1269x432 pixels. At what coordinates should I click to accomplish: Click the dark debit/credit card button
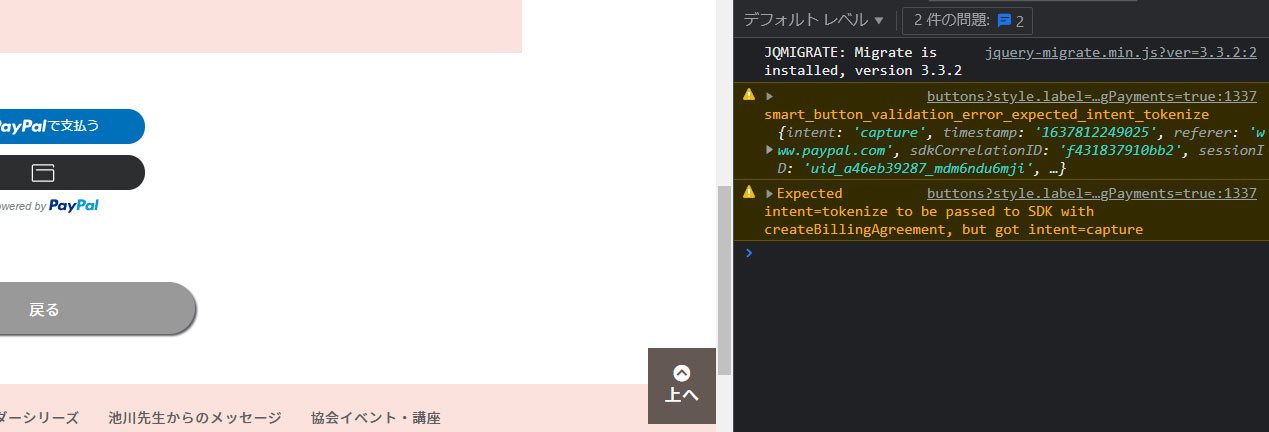click(70, 172)
